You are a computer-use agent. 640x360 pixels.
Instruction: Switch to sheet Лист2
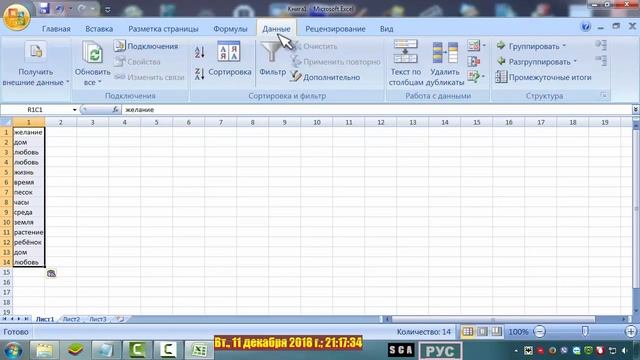click(71, 319)
